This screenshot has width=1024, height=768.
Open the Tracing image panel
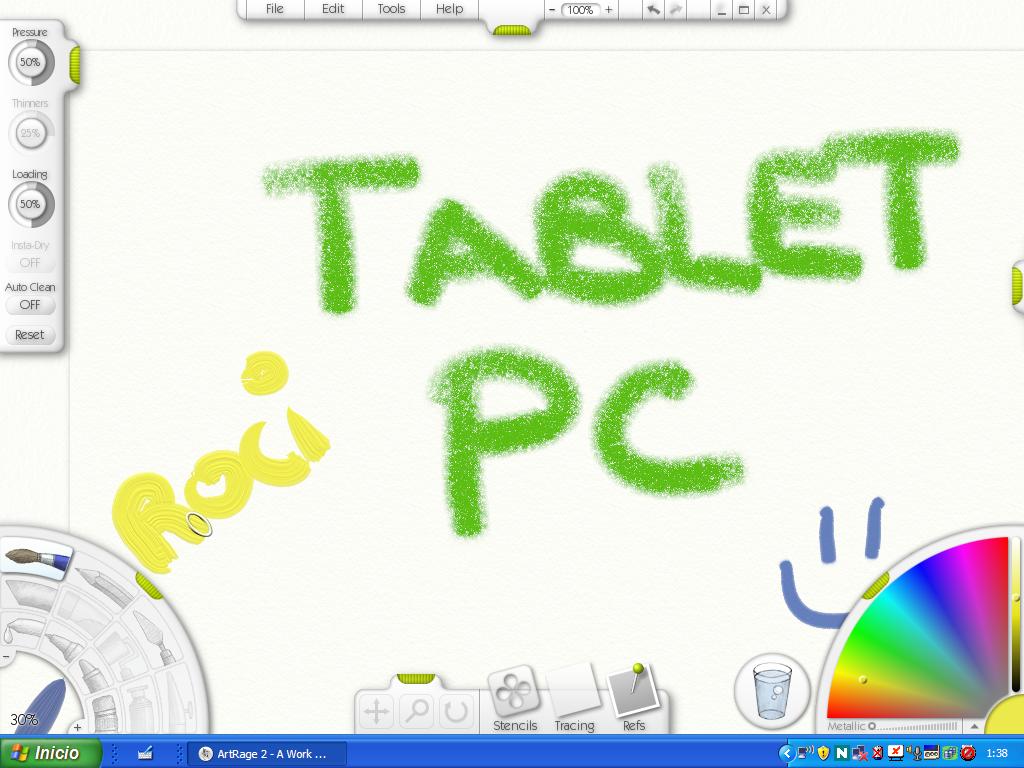coord(574,699)
